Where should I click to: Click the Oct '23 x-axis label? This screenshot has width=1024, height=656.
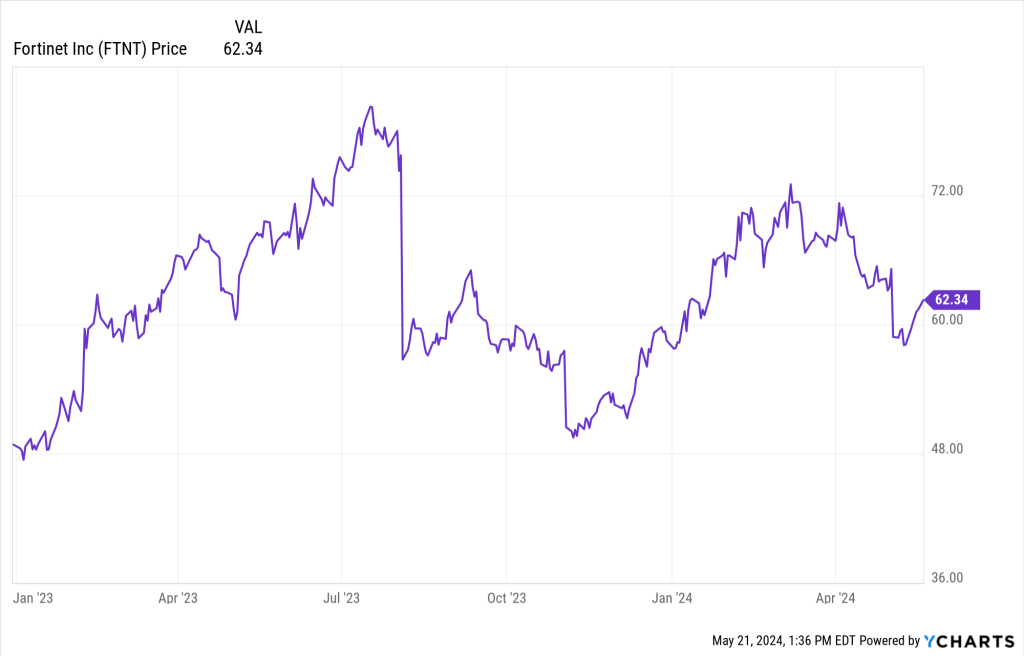click(506, 599)
